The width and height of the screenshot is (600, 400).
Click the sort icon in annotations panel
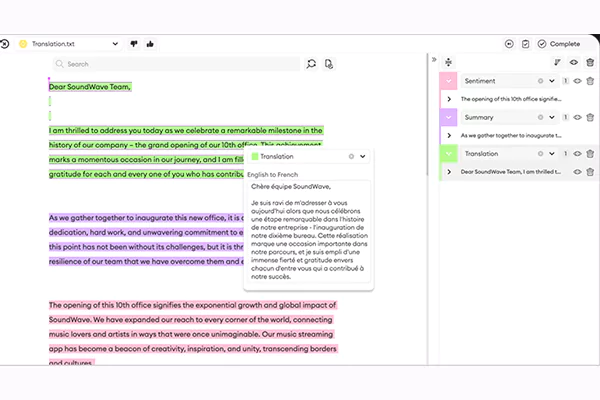[x=557, y=62]
